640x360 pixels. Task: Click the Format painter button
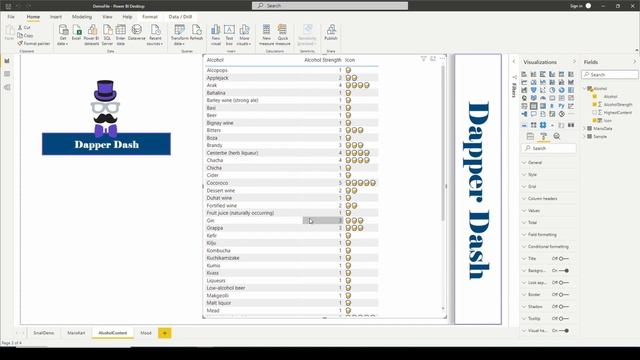pyautogui.click(x=33, y=43)
